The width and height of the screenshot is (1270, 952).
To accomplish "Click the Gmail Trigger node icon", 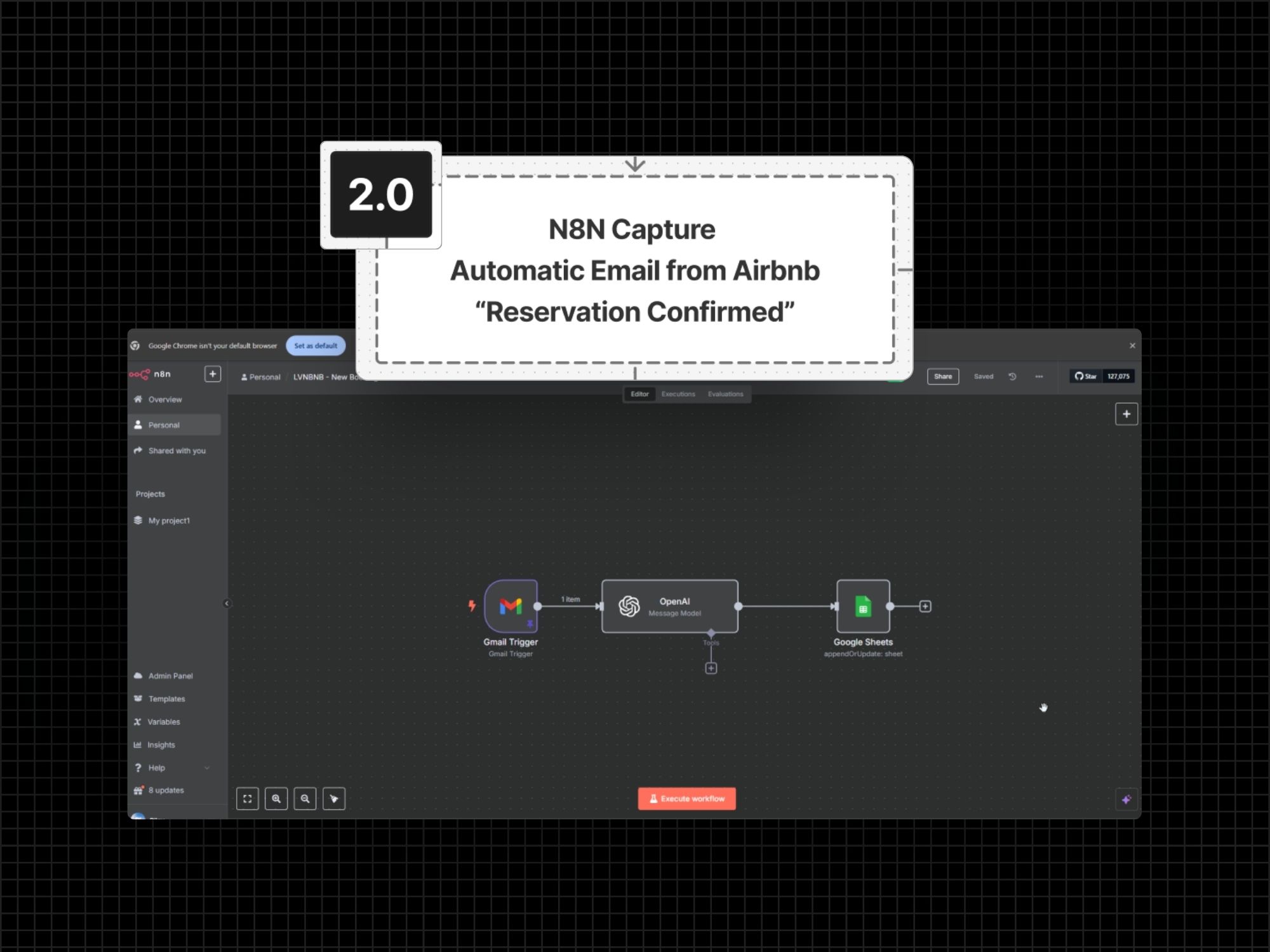I will pyautogui.click(x=511, y=606).
